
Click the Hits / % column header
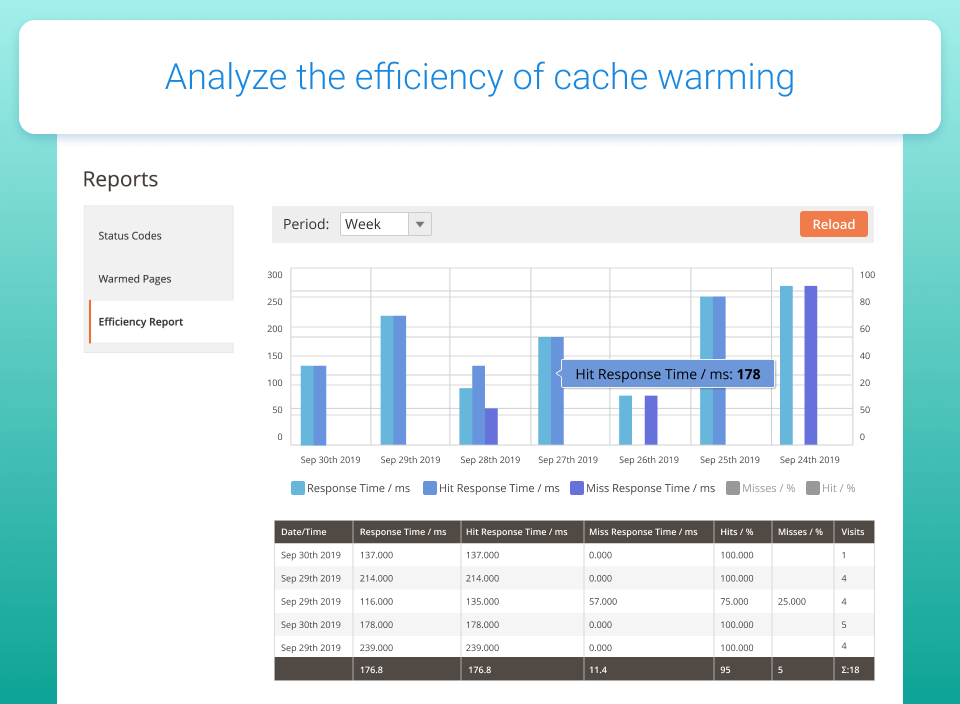735,532
